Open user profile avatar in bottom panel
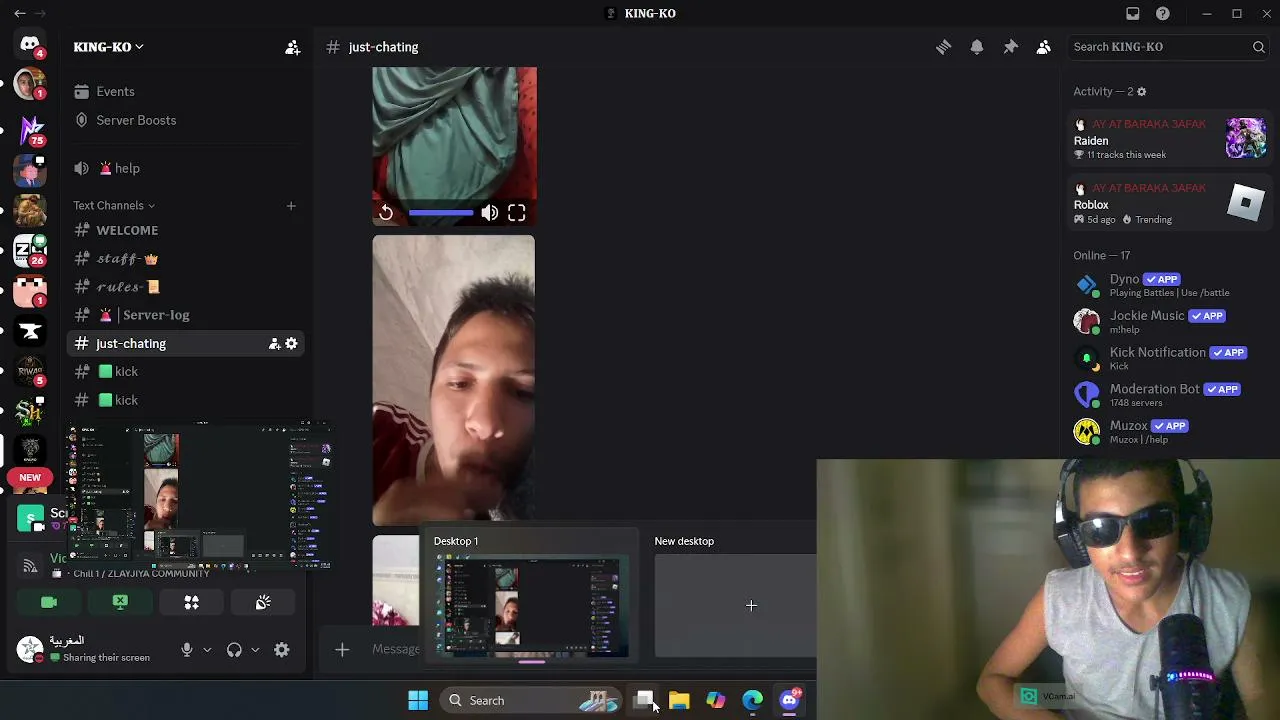The image size is (1280, 720). pyautogui.click(x=30, y=650)
